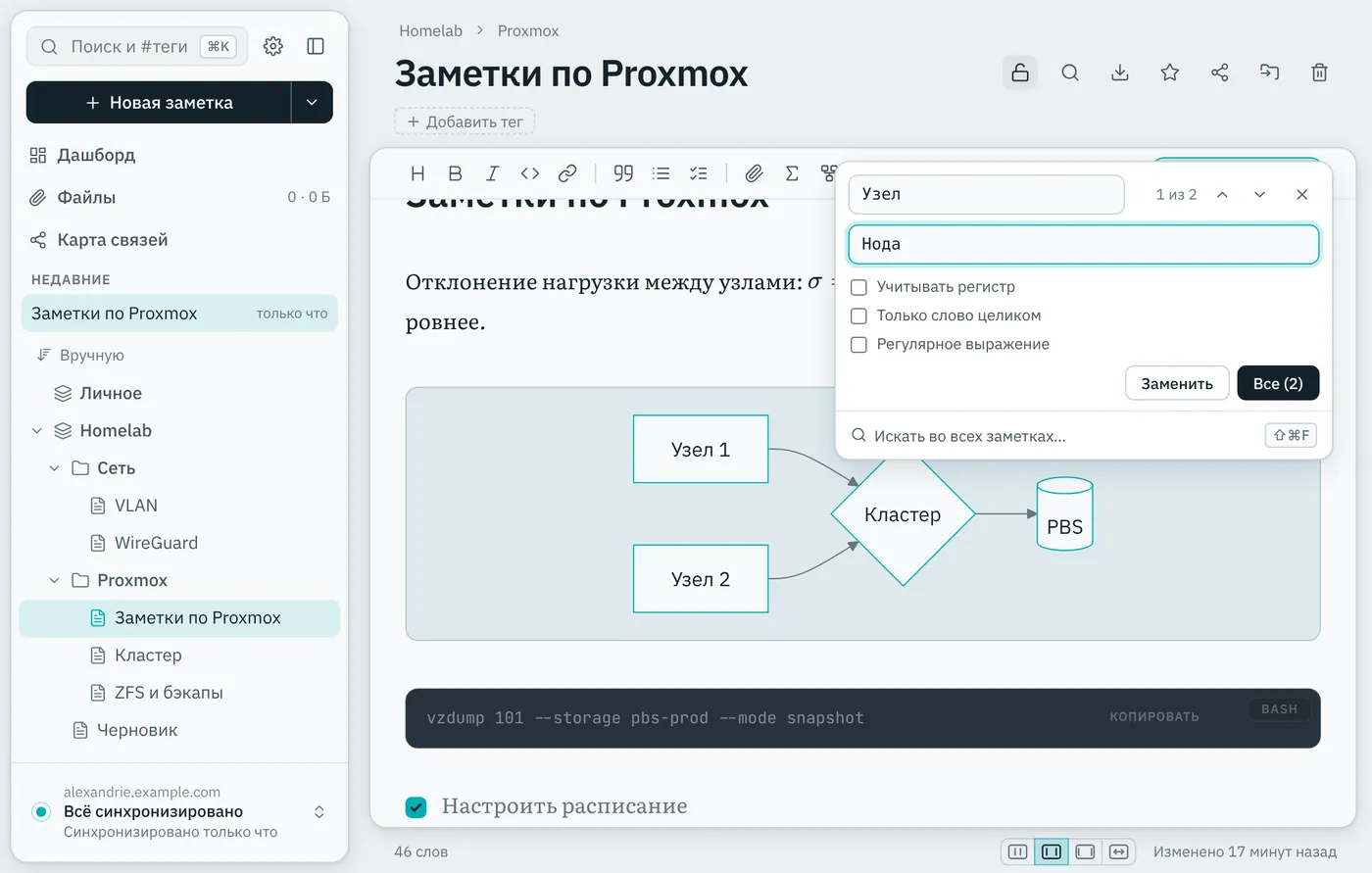Click the 'Все (2)' replace all button
Viewport: 1372px width, 873px height.
tap(1278, 384)
